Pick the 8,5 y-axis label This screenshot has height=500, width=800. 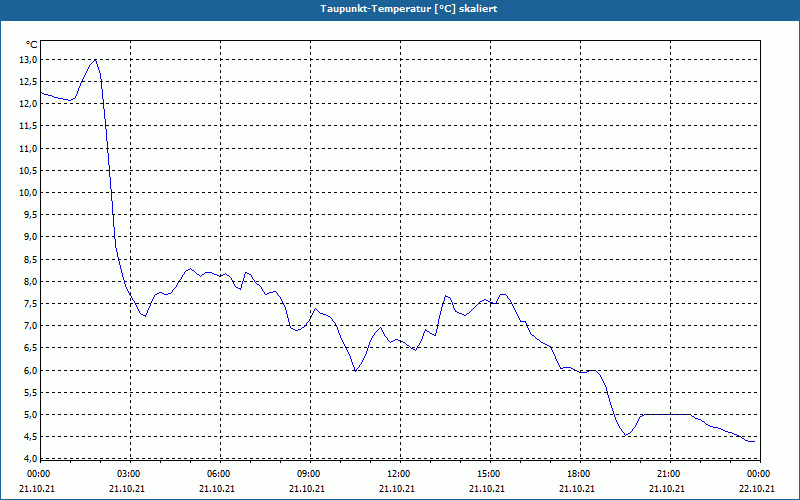31,259
